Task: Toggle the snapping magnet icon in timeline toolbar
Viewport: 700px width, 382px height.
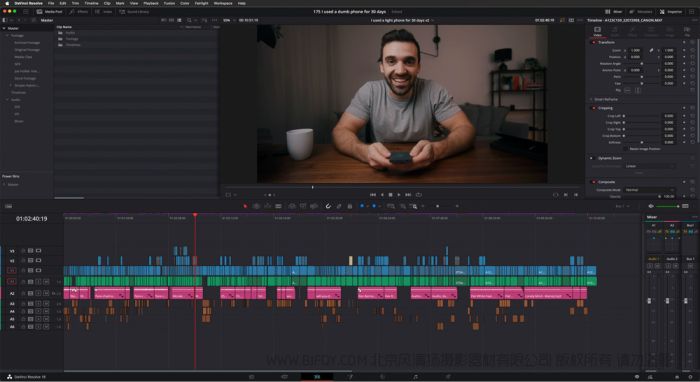Action: (x=328, y=206)
